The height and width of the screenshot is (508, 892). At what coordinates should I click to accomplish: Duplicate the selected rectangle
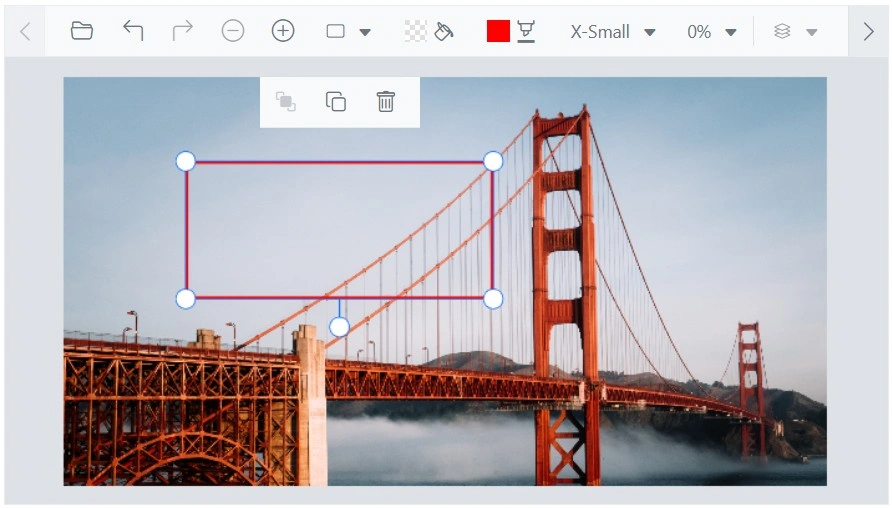coord(336,102)
